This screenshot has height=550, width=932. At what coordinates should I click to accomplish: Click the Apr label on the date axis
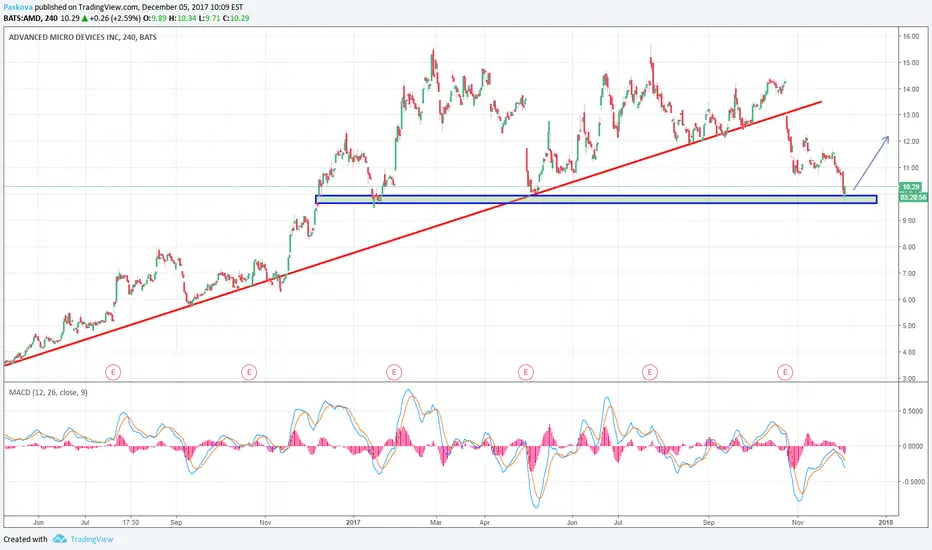point(484,523)
